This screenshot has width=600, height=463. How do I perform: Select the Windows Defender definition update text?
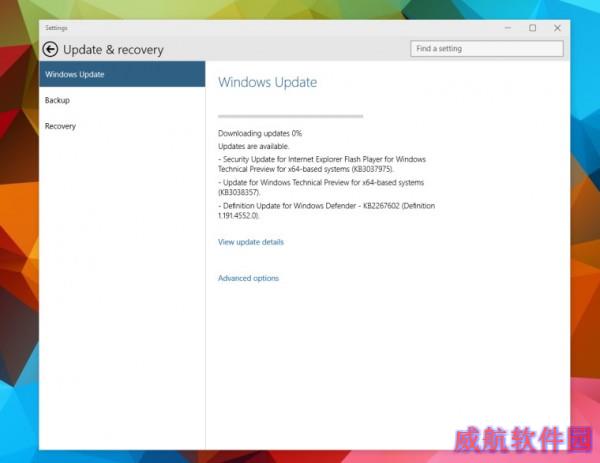(326, 210)
